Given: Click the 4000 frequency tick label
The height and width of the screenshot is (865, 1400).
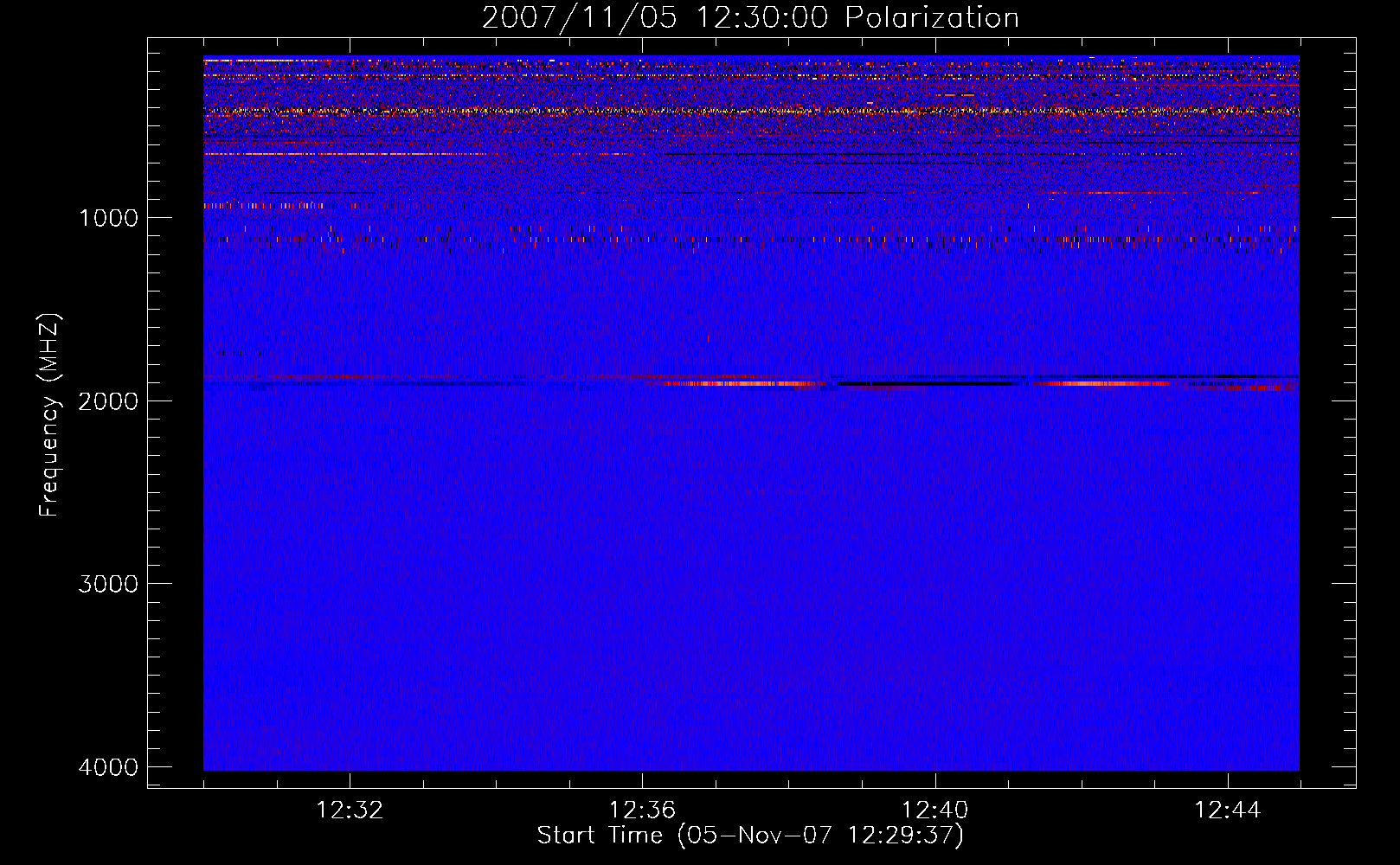Looking at the screenshot, I should [x=108, y=767].
